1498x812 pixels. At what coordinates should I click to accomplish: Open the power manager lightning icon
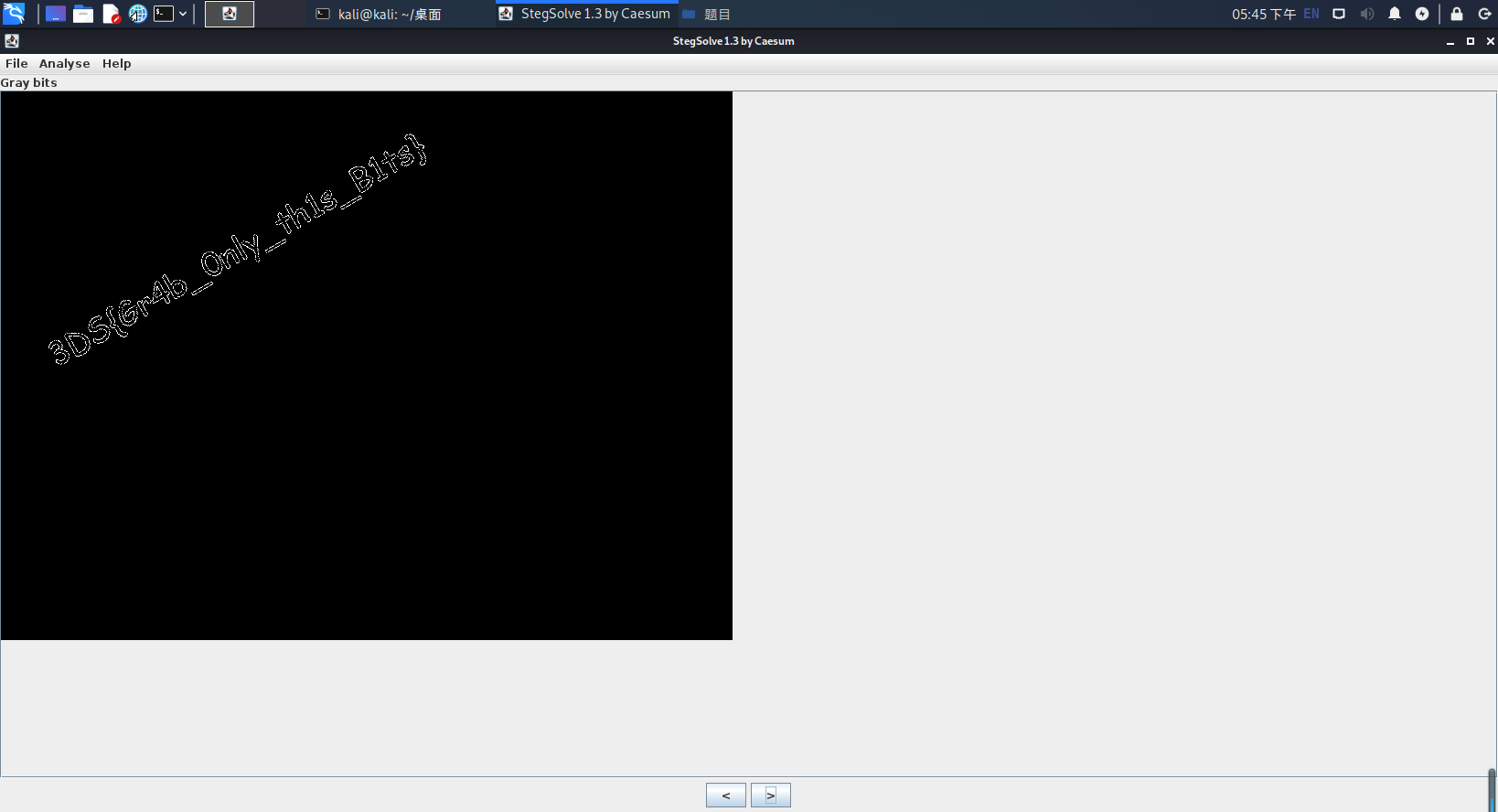click(1422, 14)
